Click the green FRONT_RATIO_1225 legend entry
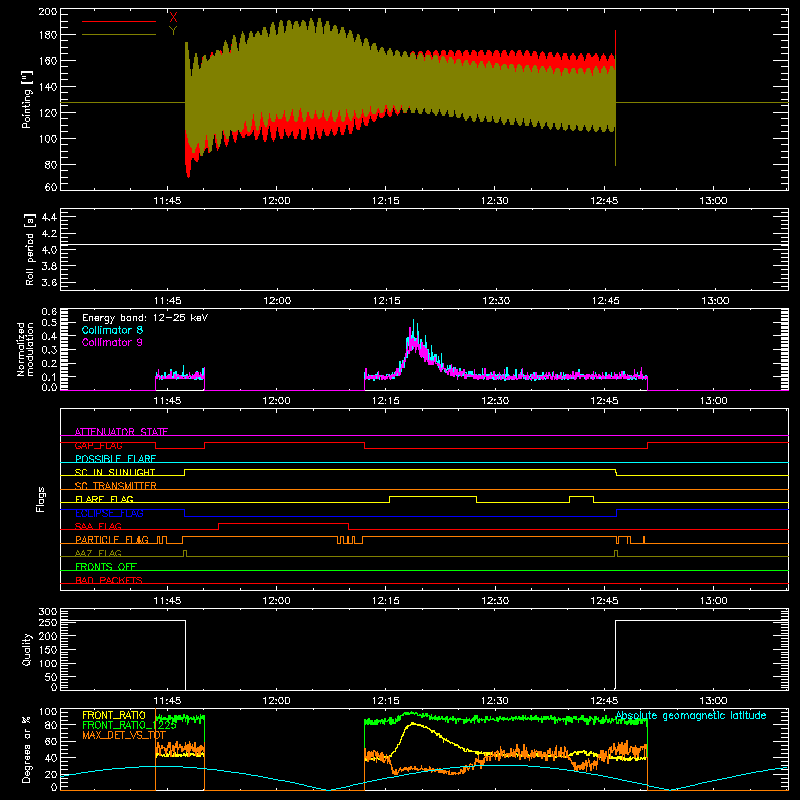Viewport: 800px width, 800px height. point(130,725)
